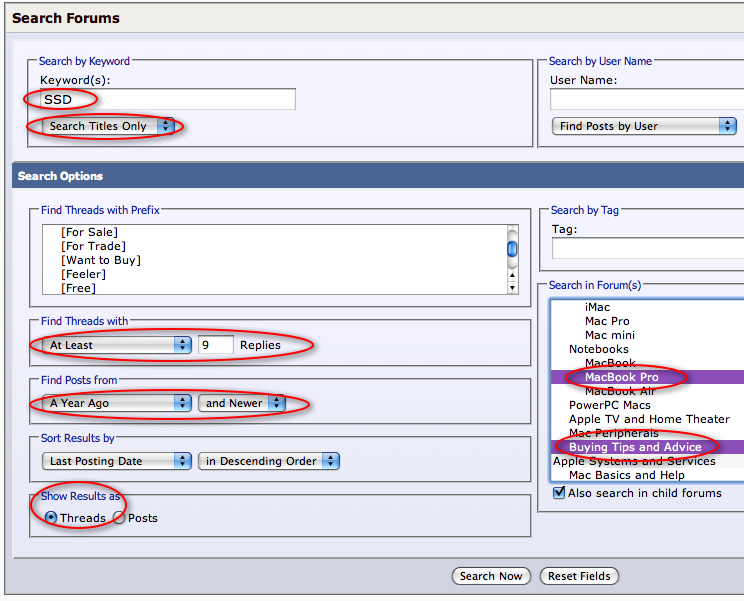
Task: Open the A Year Ago date dropdown
Action: pos(117,403)
